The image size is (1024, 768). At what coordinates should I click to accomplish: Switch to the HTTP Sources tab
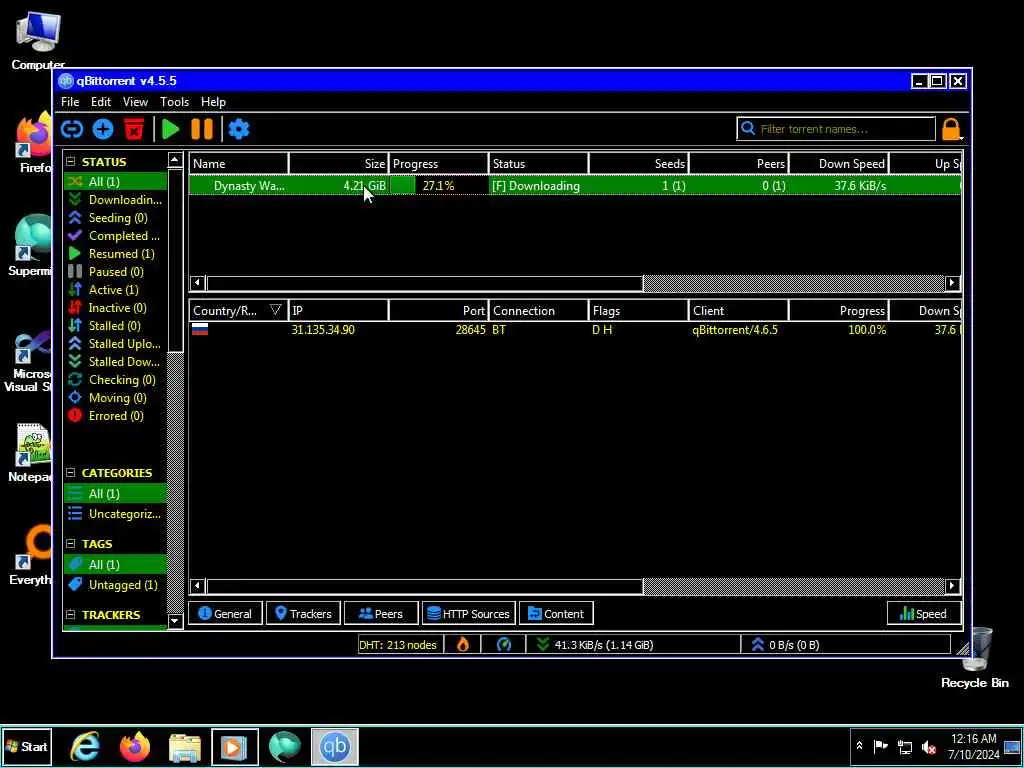pos(469,614)
